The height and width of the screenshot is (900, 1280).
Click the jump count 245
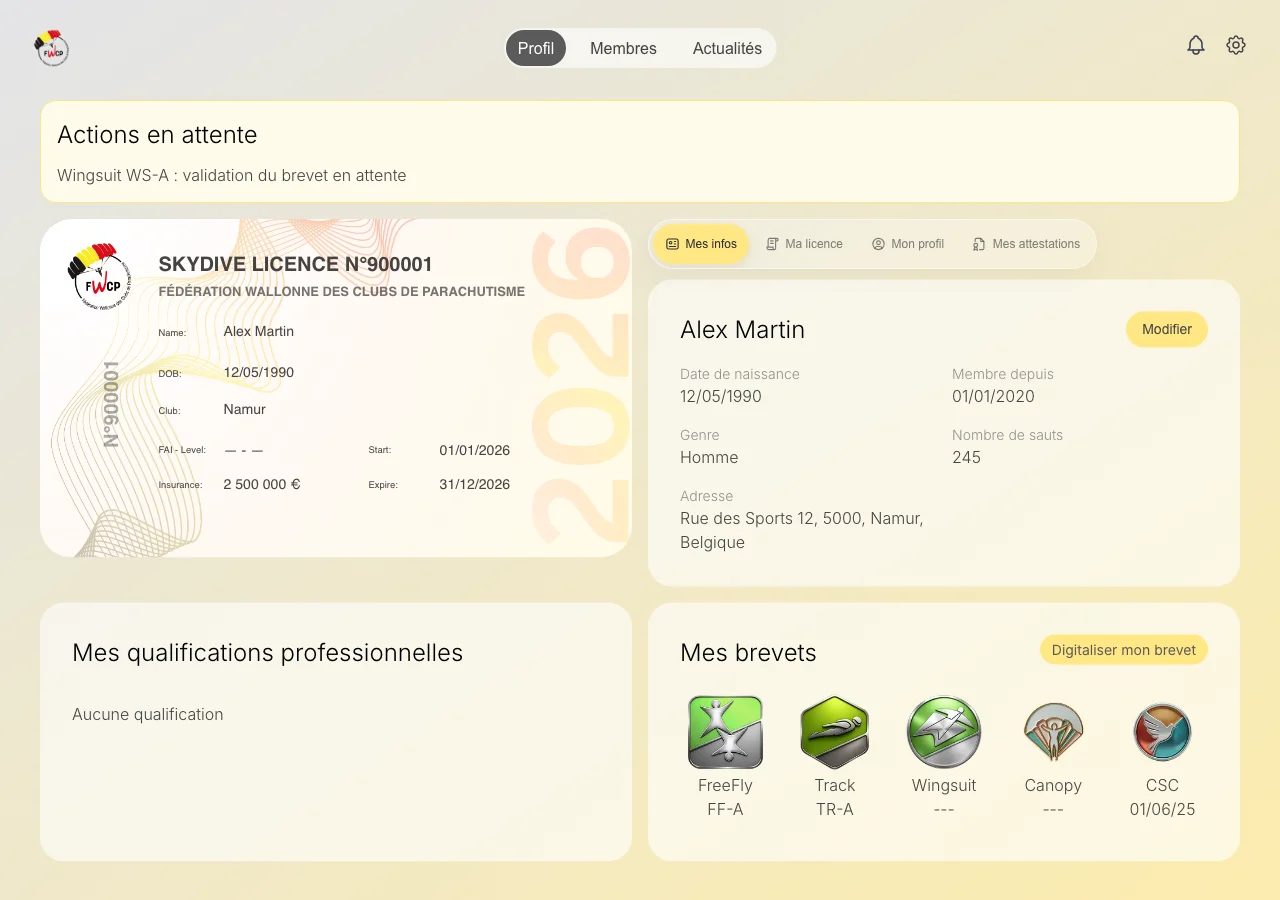pyautogui.click(x=966, y=457)
